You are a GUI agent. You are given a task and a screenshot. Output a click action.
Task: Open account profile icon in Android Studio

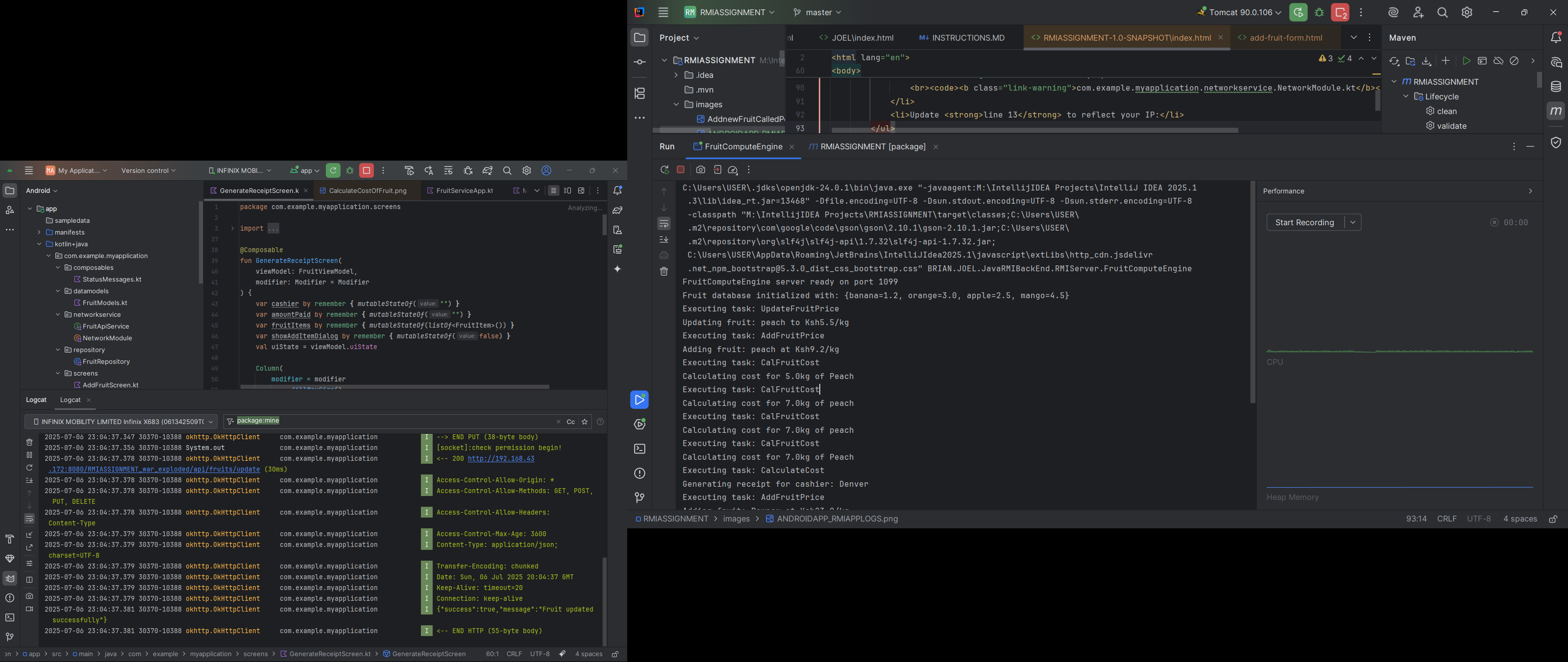click(x=547, y=171)
